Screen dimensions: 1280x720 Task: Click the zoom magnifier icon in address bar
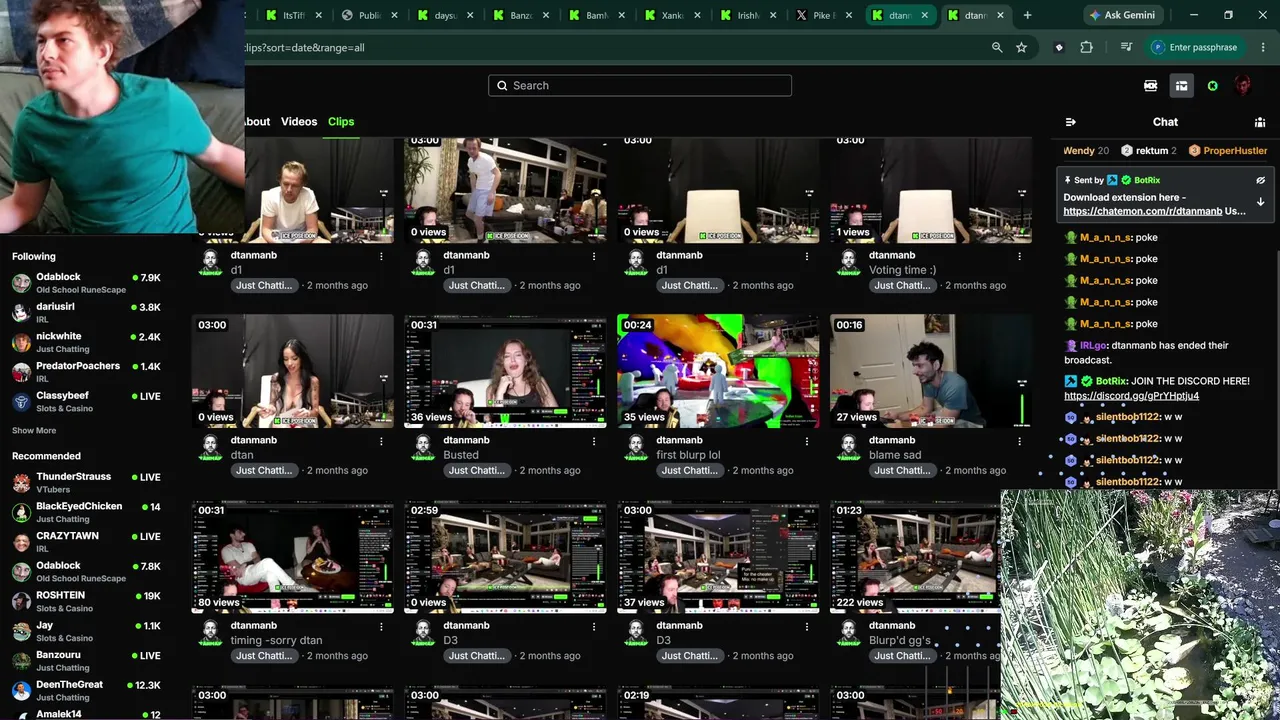pos(997,47)
